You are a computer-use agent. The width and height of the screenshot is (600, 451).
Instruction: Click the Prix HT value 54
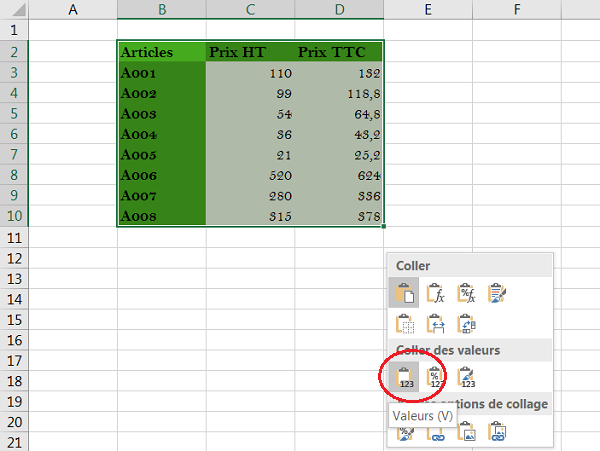[250, 113]
